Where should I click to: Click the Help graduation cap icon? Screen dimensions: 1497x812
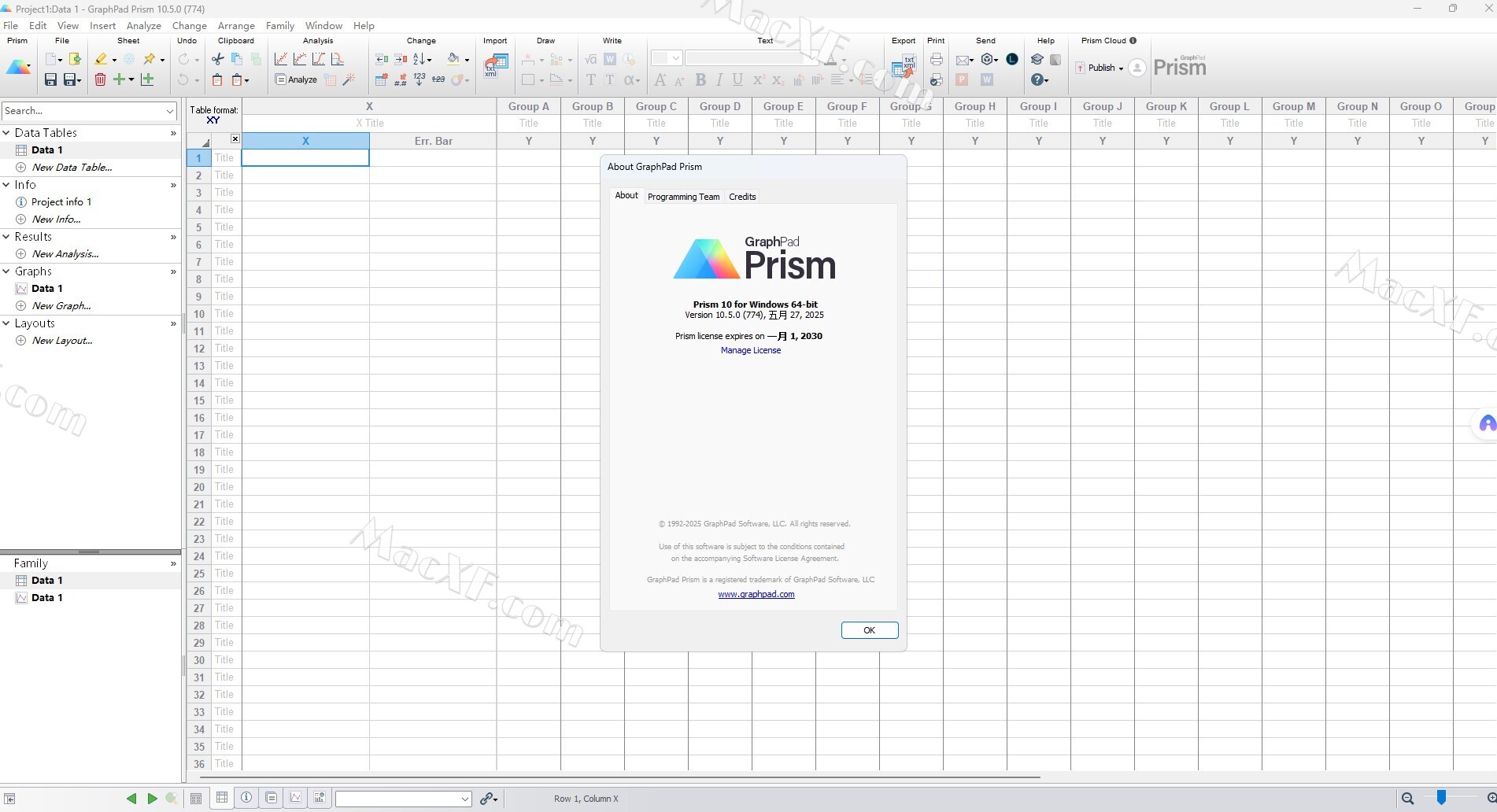tap(1037, 59)
